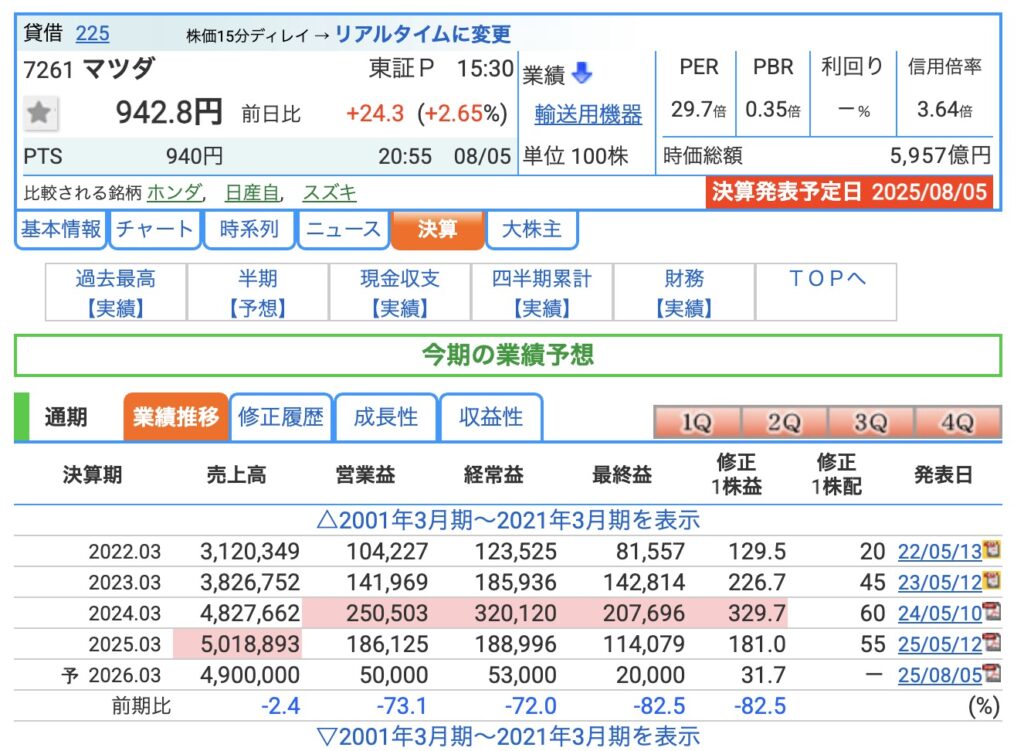Click the 売上高 column header
The width and height of the screenshot is (1024, 751).
pyautogui.click(x=236, y=475)
